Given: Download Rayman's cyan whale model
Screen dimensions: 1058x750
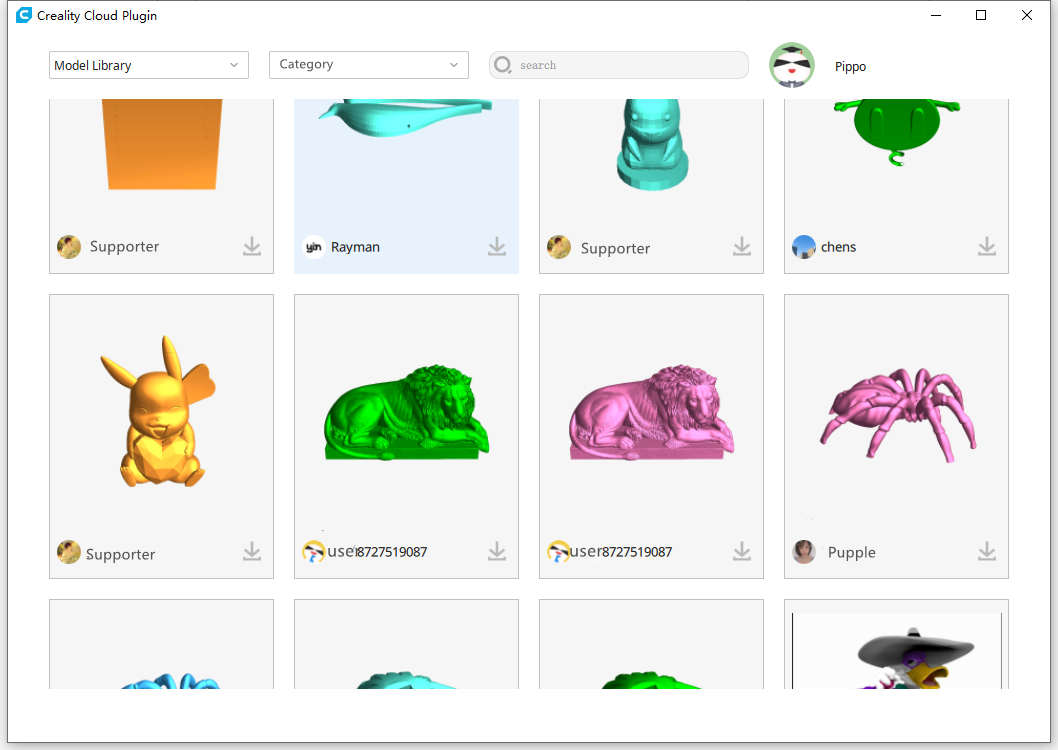Looking at the screenshot, I should point(497,246).
